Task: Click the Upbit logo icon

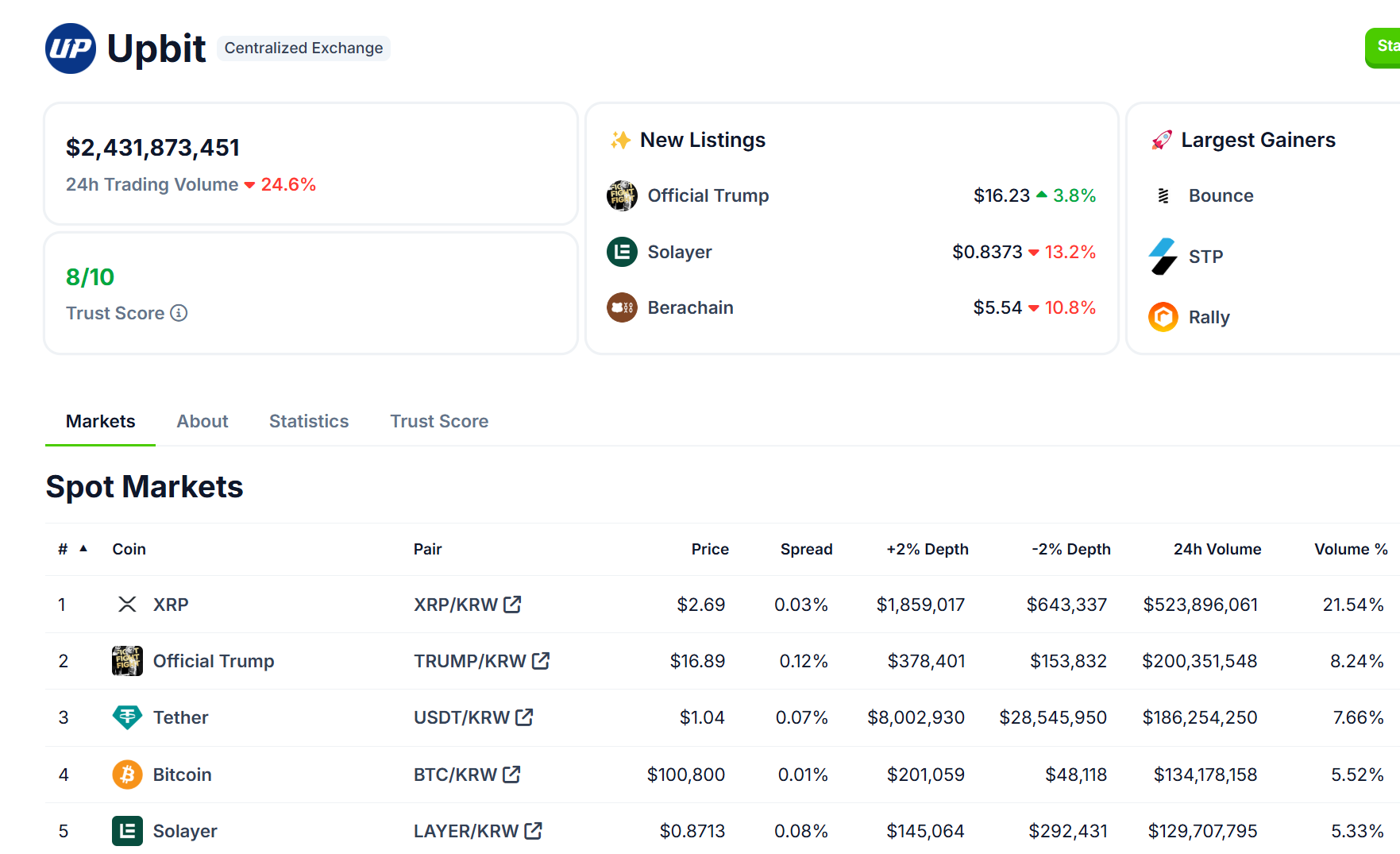Action: point(71,48)
